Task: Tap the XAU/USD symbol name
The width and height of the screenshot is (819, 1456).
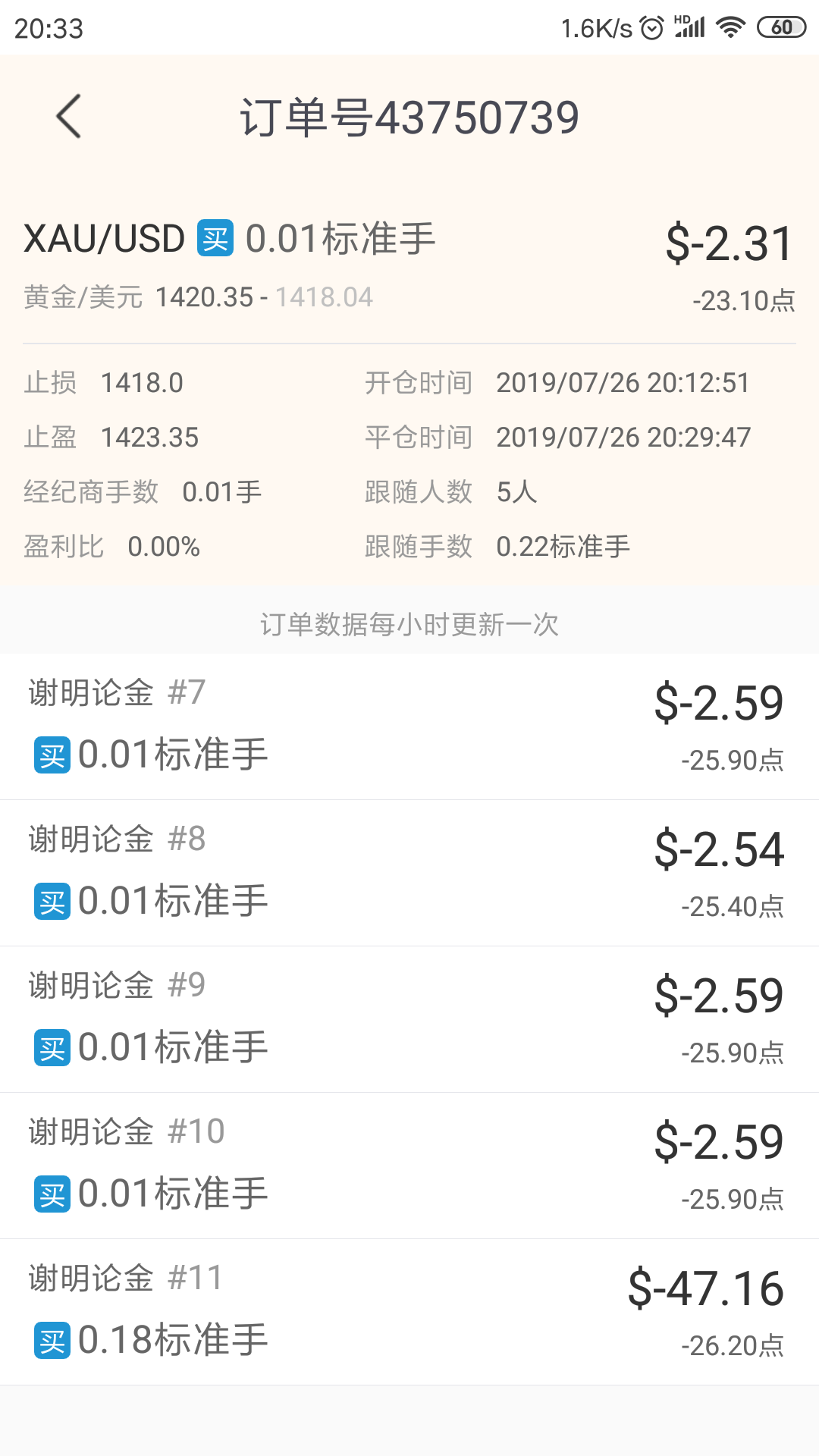Action: click(105, 239)
